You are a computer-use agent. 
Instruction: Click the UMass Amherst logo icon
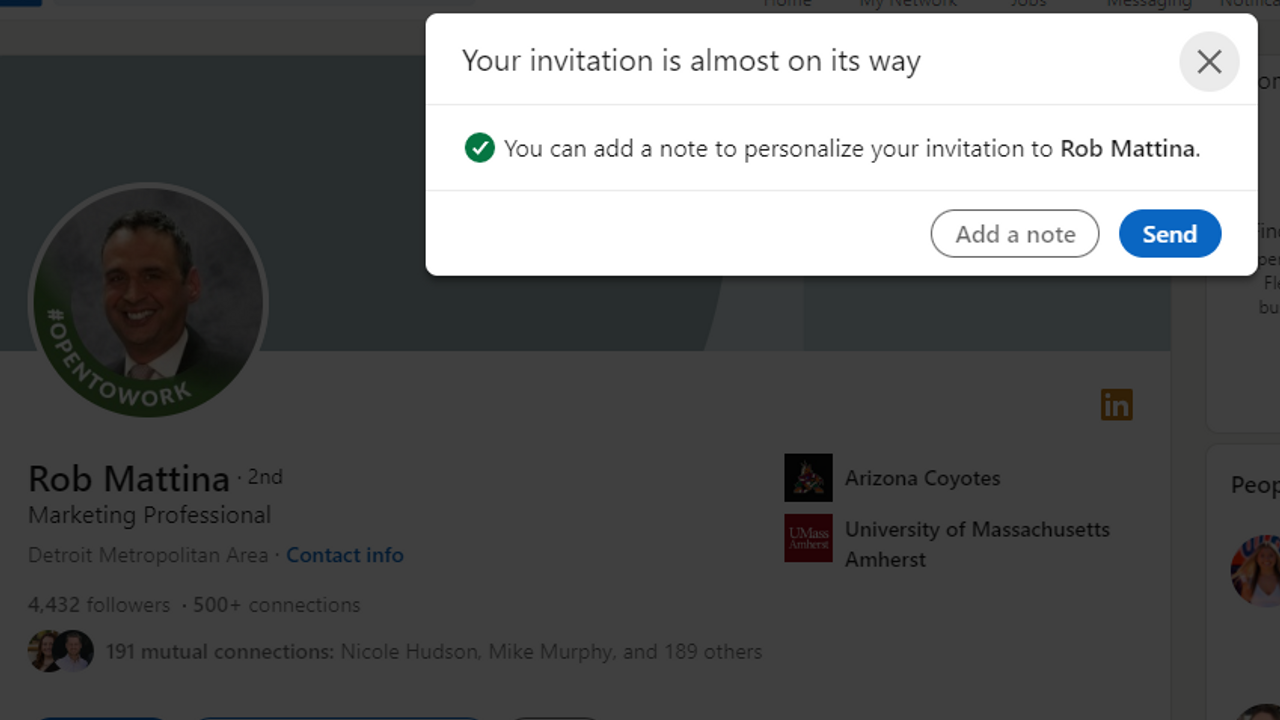(808, 538)
